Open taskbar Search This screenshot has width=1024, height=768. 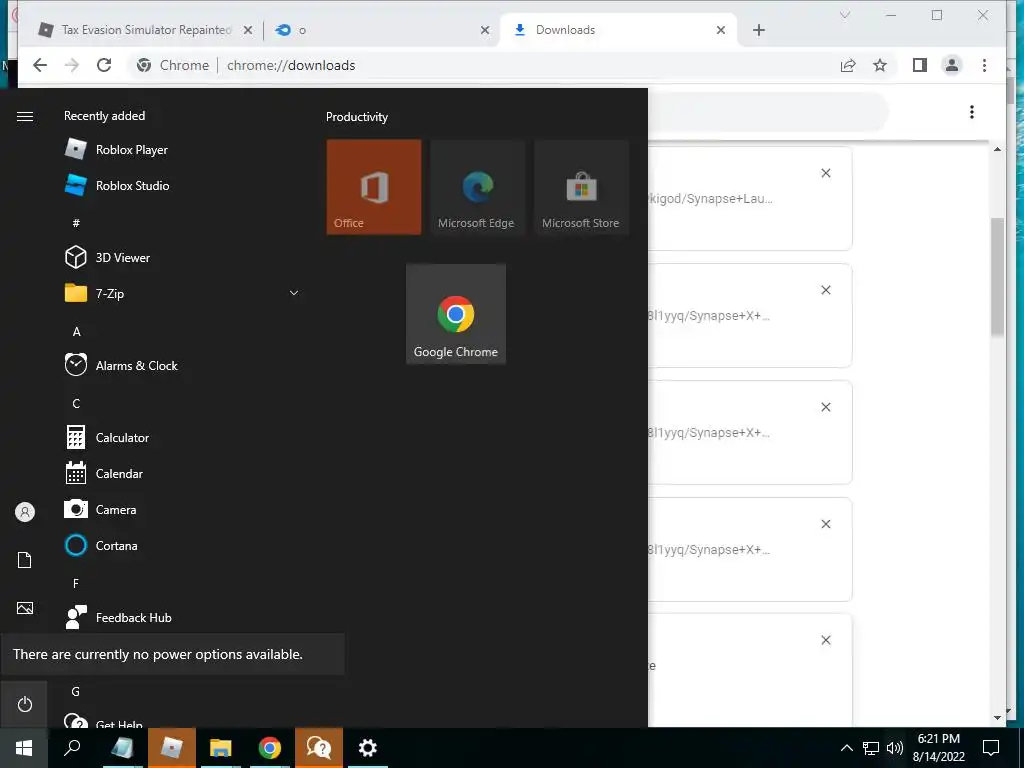pos(72,748)
